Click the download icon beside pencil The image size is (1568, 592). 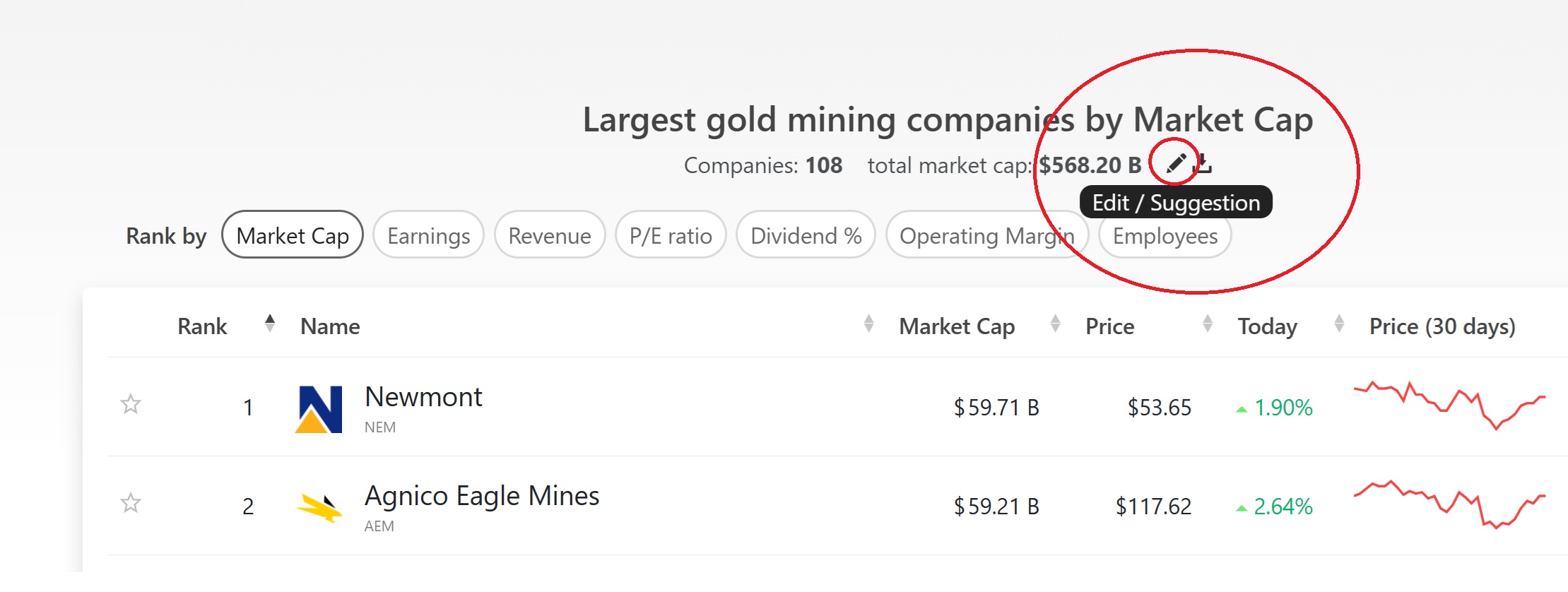tap(1203, 164)
